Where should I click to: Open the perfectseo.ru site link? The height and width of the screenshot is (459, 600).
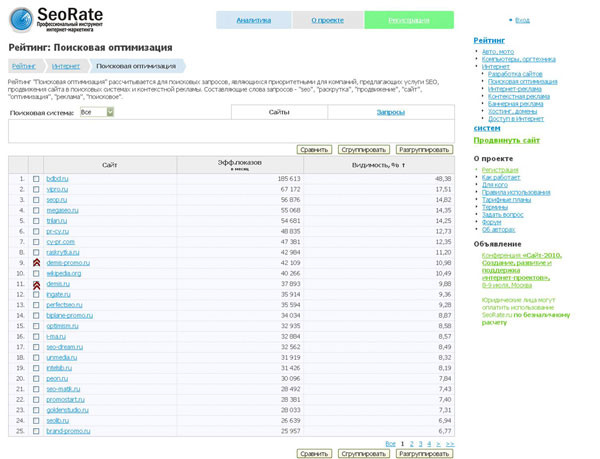pyautogui.click(x=64, y=305)
